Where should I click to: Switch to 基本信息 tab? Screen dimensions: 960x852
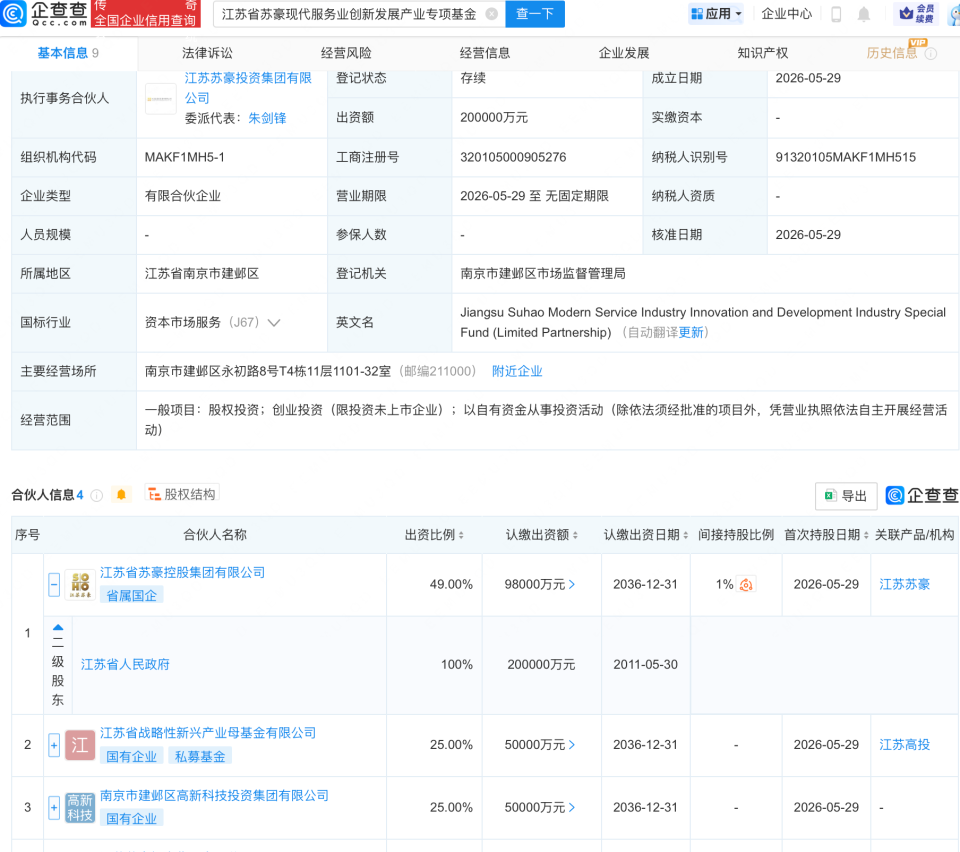tap(68, 54)
